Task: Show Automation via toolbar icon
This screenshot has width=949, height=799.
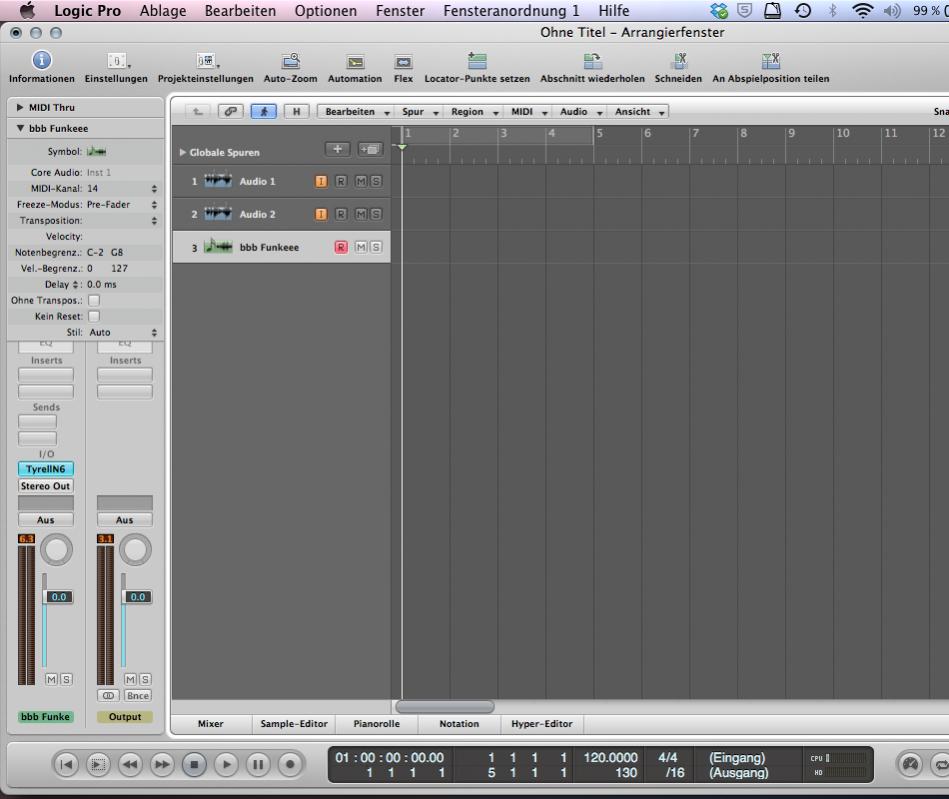Action: (x=355, y=62)
